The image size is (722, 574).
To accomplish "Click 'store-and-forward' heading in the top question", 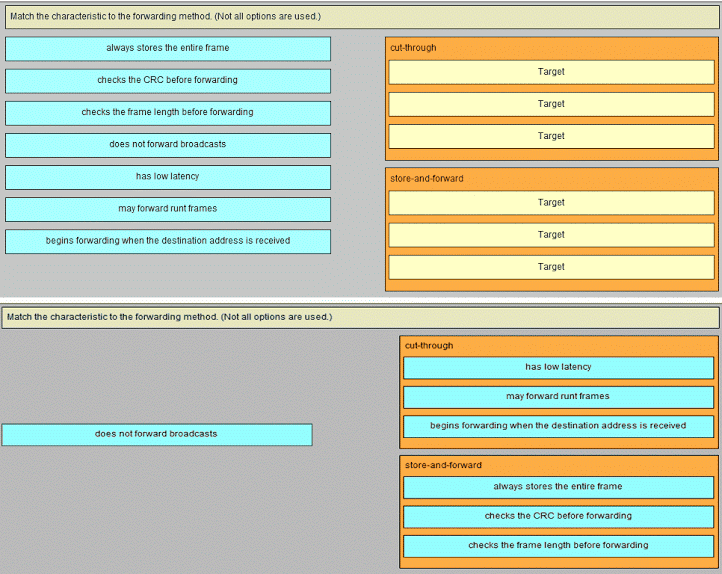I will coord(426,179).
